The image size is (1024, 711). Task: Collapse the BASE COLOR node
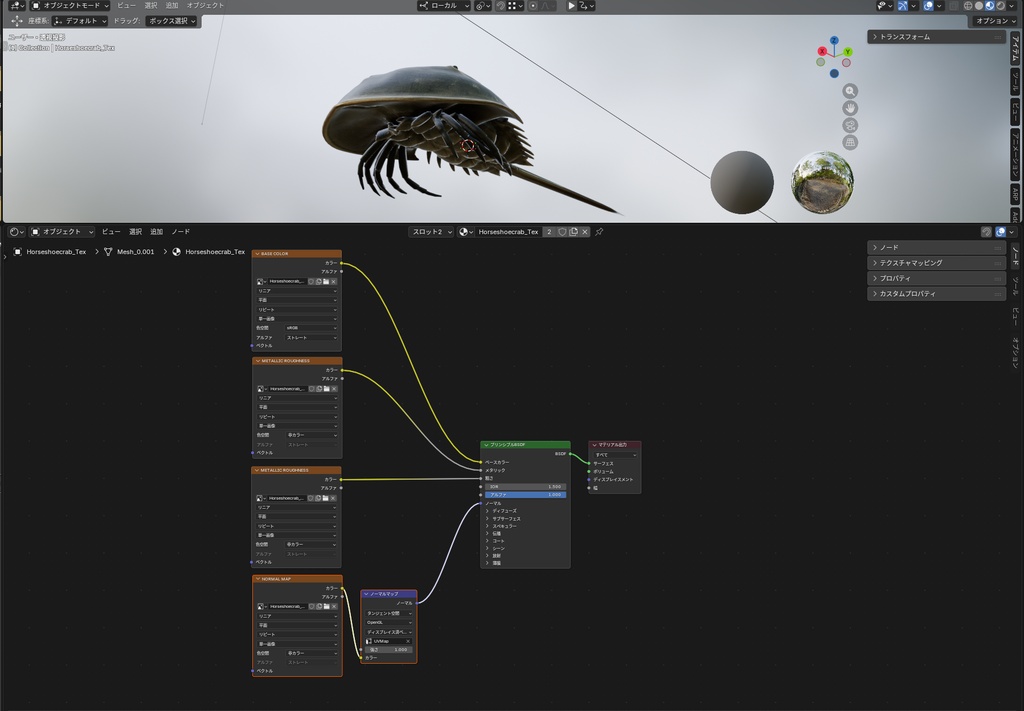[x=257, y=254]
